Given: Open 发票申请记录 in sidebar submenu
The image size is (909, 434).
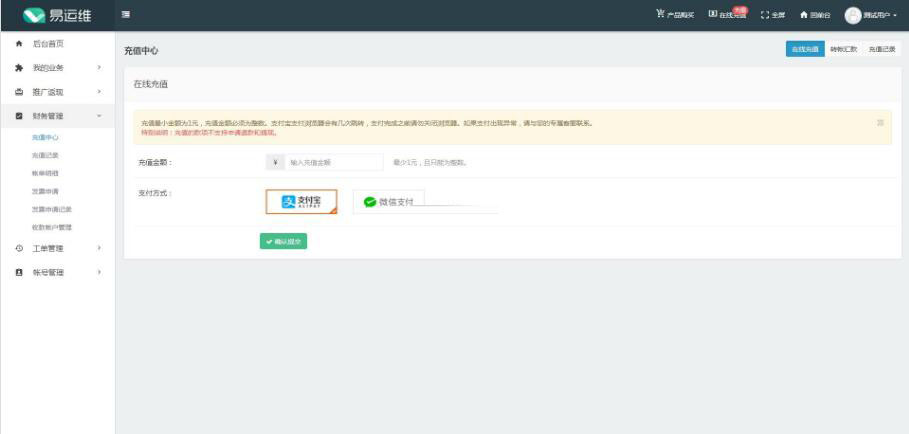Looking at the screenshot, I should [52, 209].
